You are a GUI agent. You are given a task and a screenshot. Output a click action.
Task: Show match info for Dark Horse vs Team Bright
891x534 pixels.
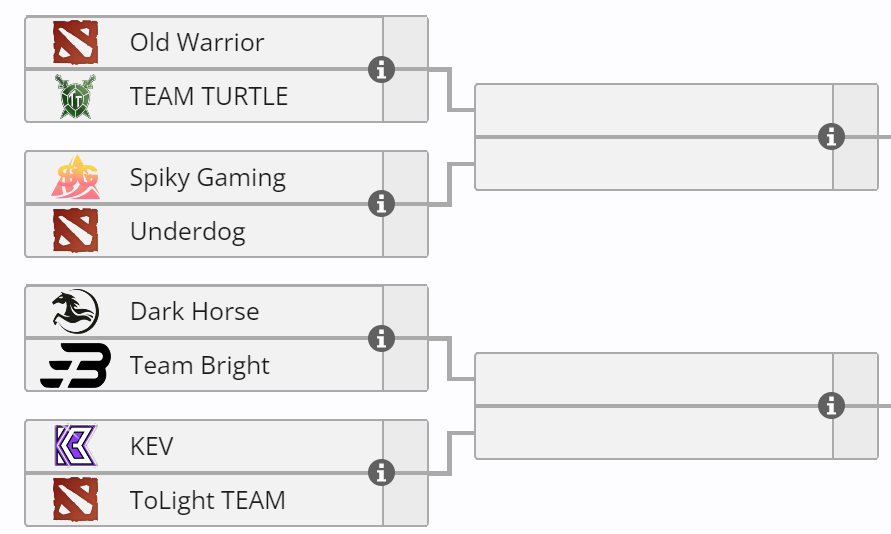[x=381, y=339]
